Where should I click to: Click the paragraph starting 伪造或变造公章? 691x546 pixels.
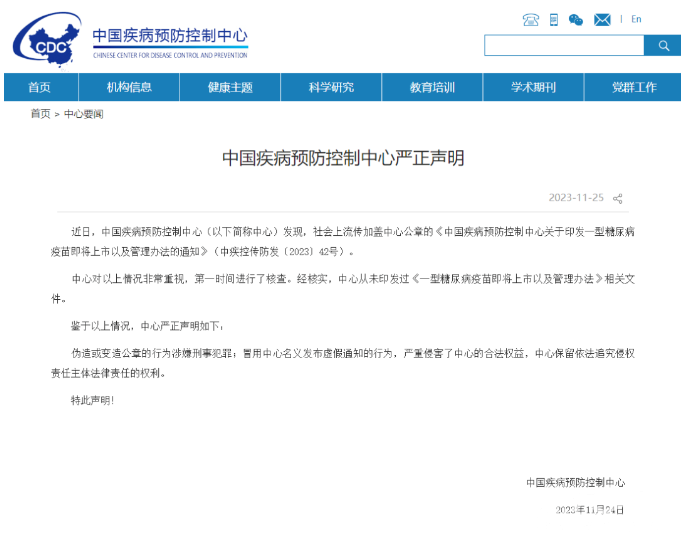[x=343, y=363]
